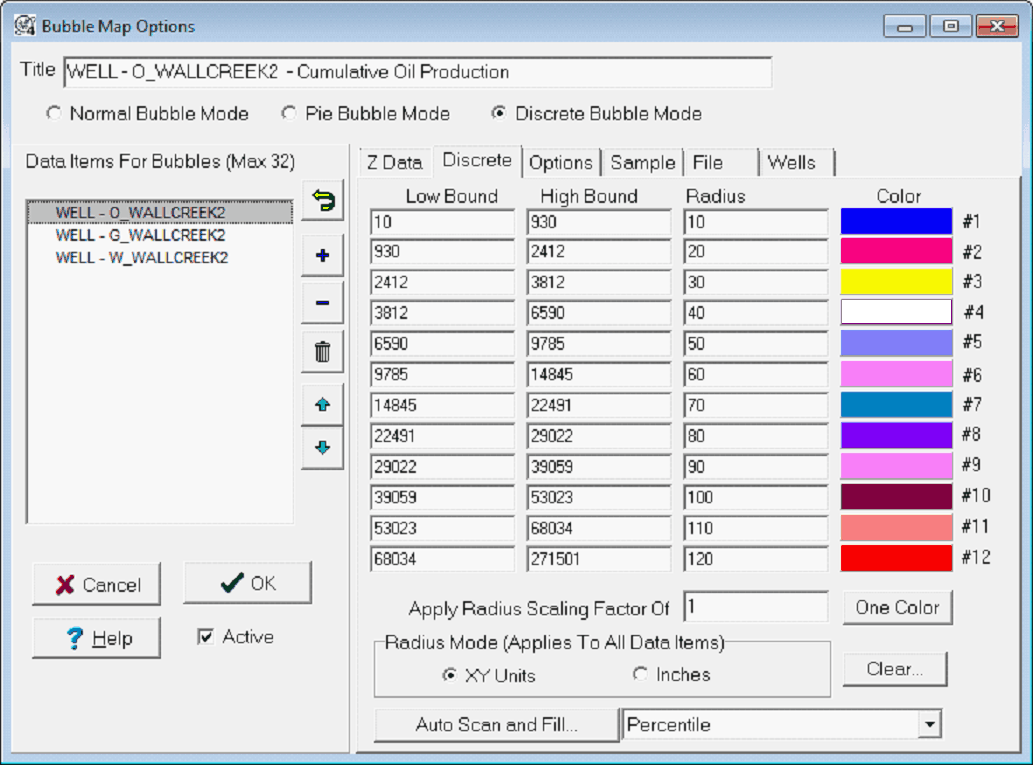Select Pie Bubble Mode radio button
This screenshot has height=766, width=1034.
click(289, 113)
